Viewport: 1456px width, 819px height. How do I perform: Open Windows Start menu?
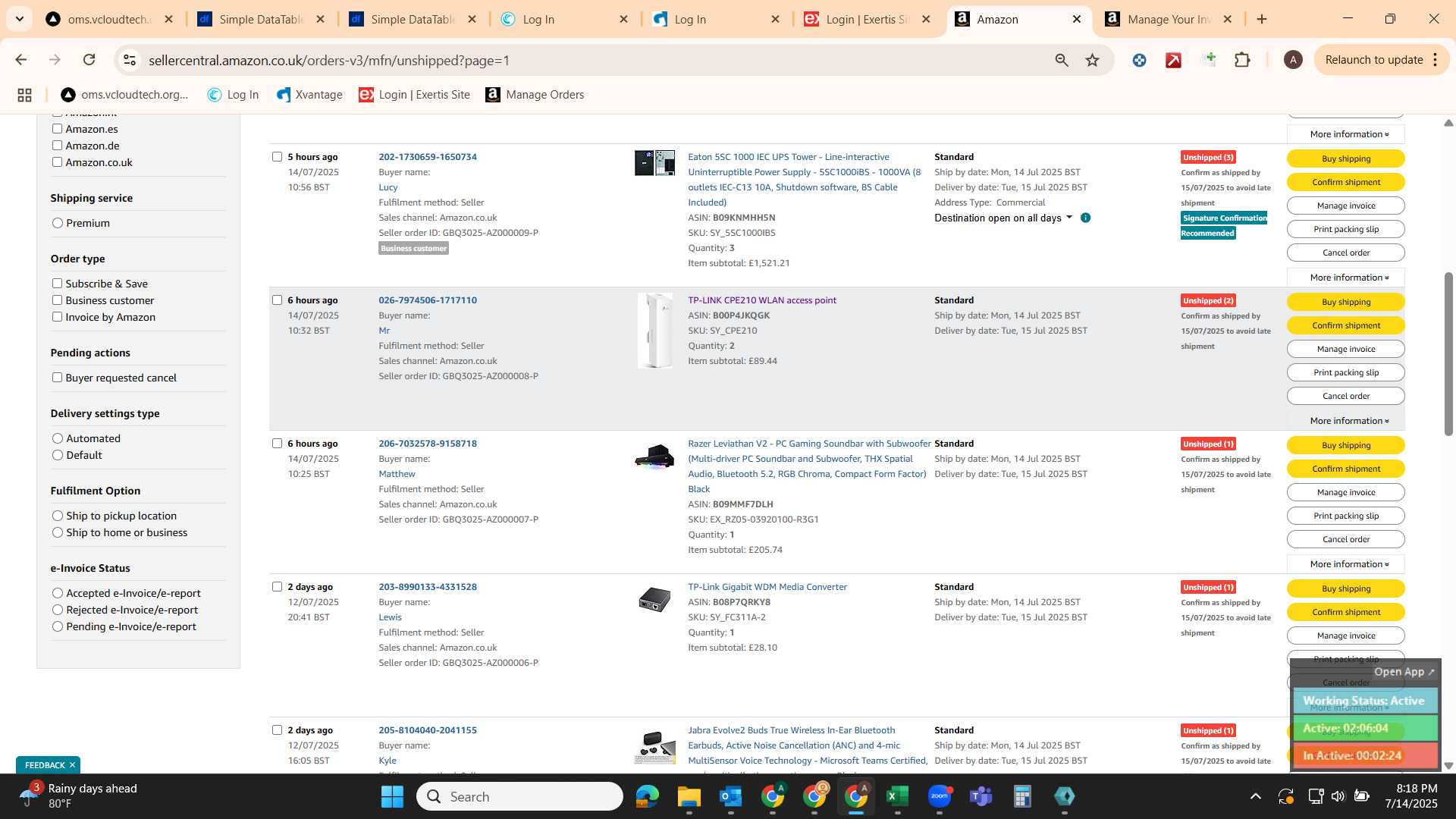392,796
